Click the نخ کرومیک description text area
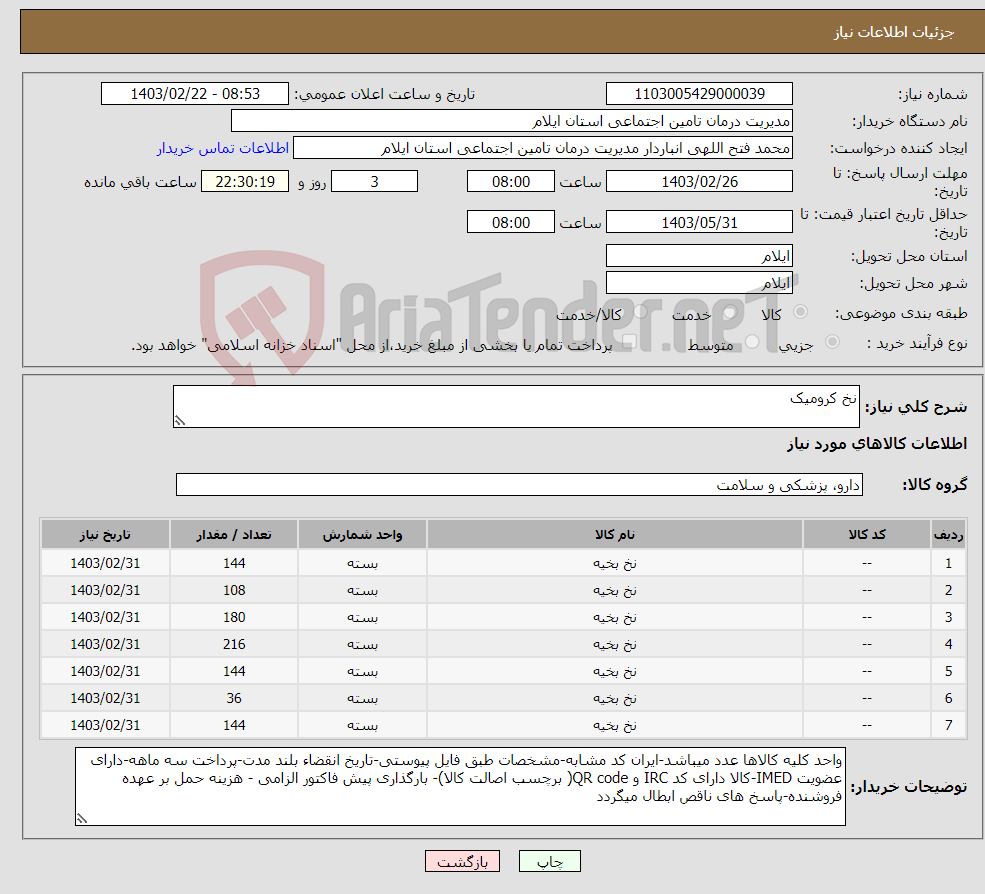 click(516, 406)
